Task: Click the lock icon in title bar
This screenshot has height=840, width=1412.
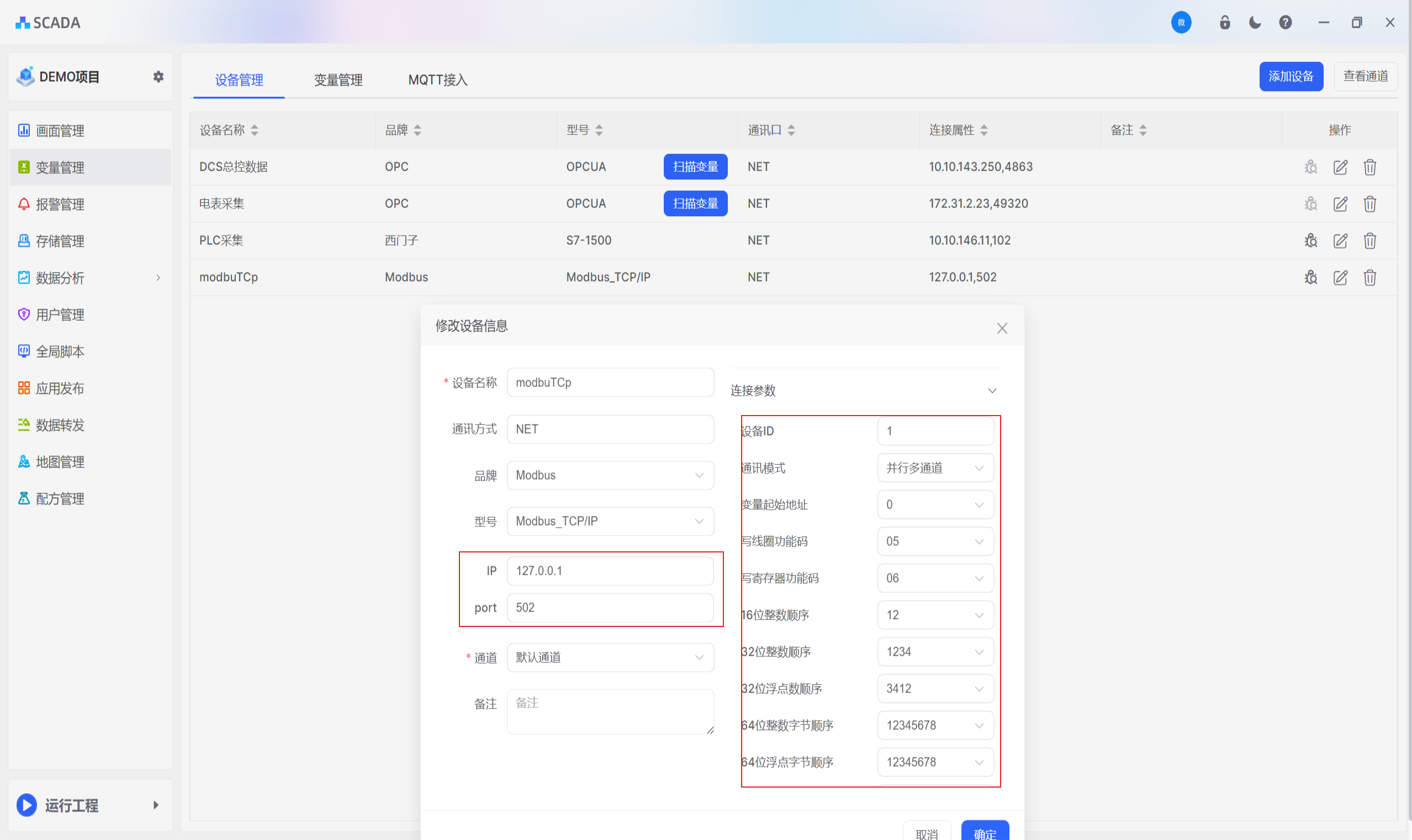Action: (x=1225, y=23)
